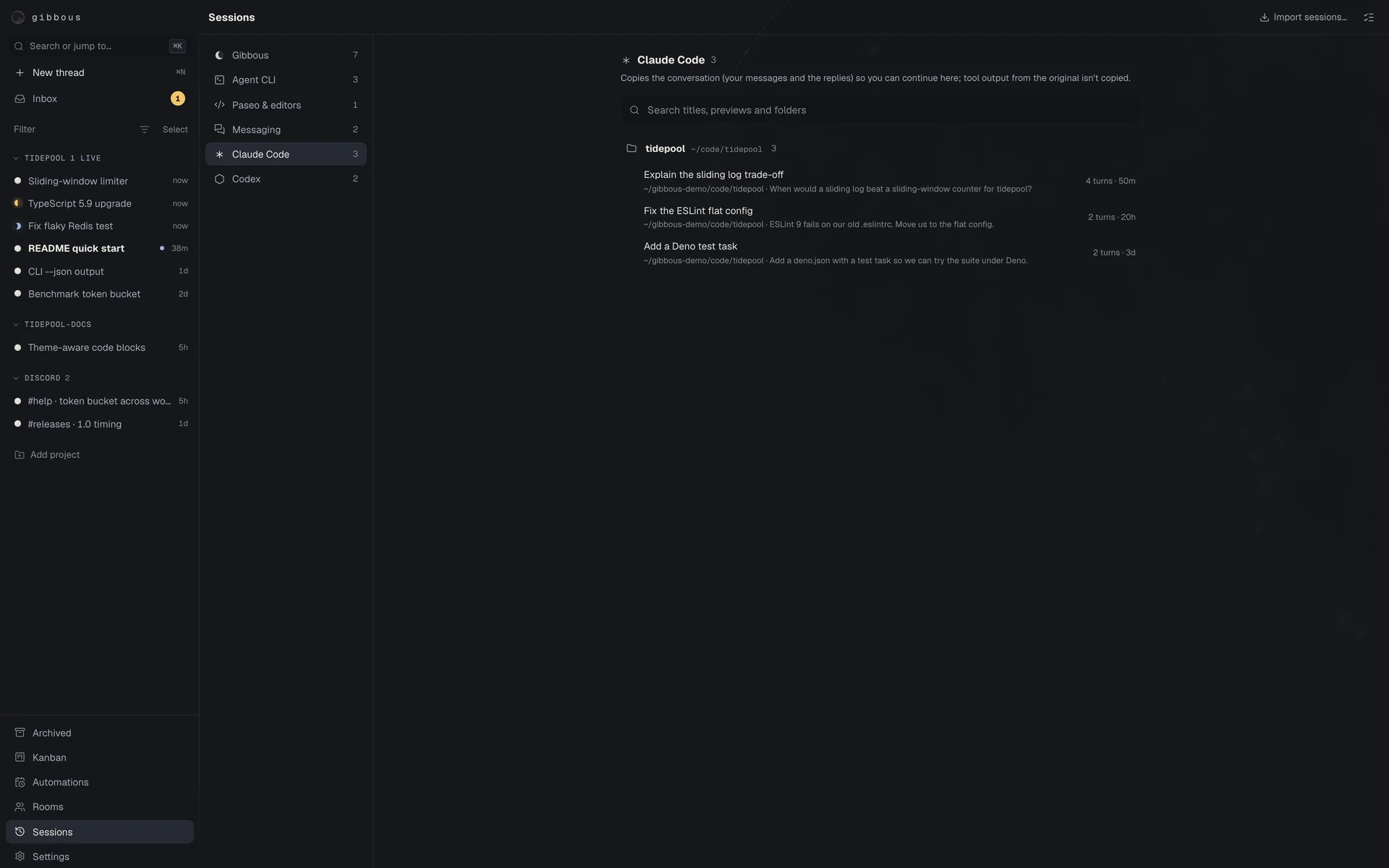Click Add project link

48,454
